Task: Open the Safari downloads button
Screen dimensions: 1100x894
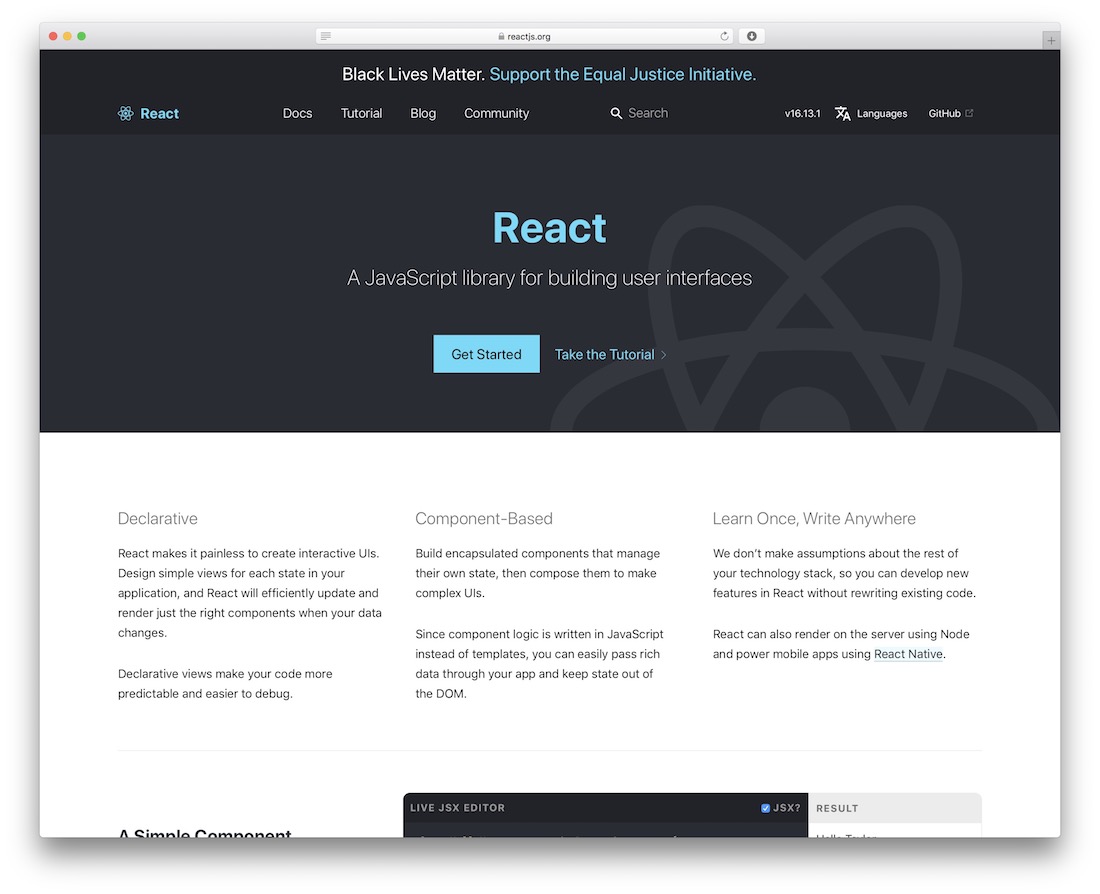Action: tap(751, 36)
